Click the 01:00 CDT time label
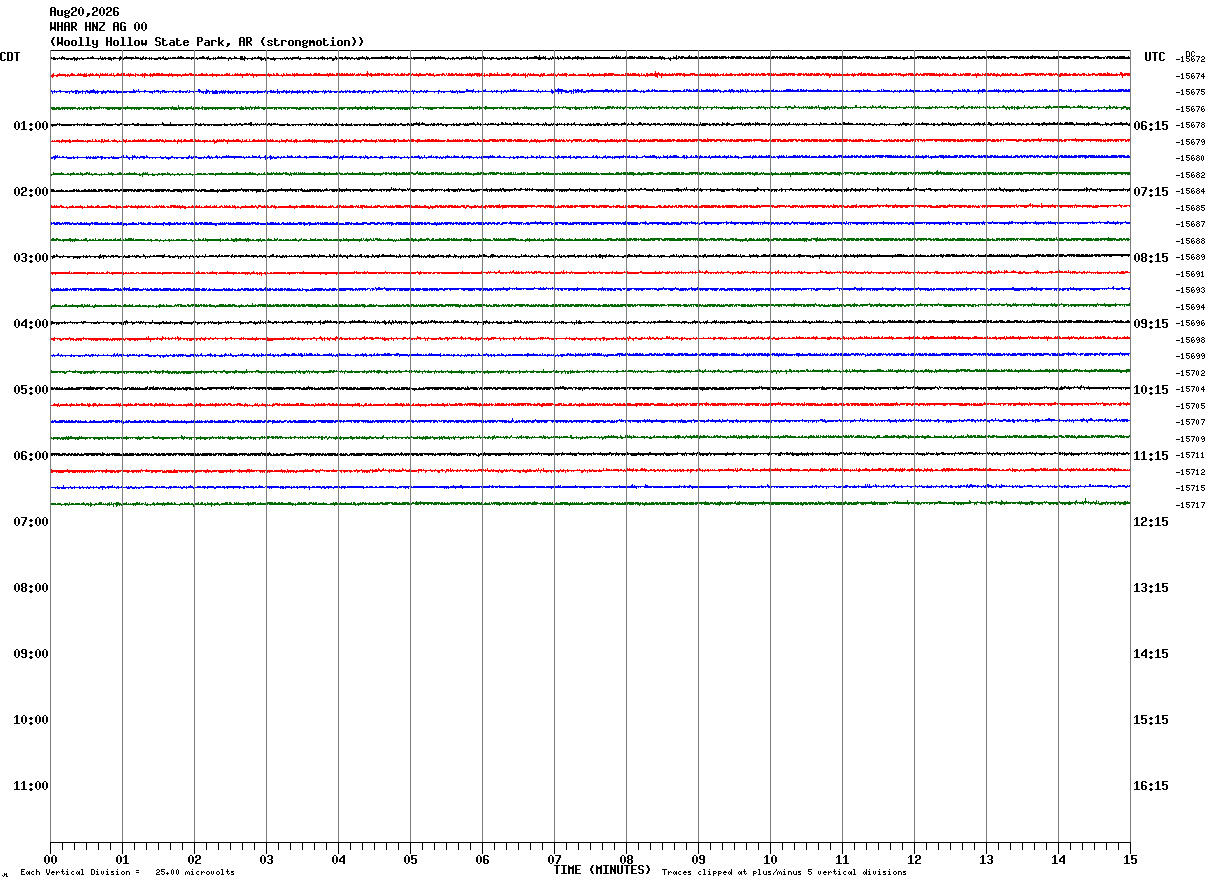 (x=31, y=126)
